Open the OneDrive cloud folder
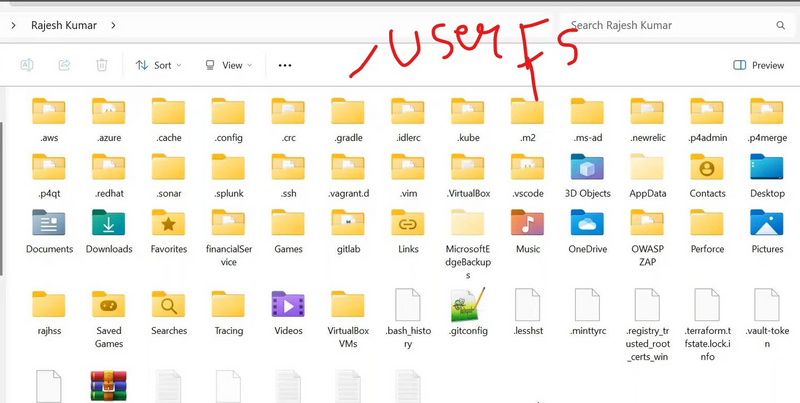The height and width of the screenshot is (403, 800). coord(588,225)
